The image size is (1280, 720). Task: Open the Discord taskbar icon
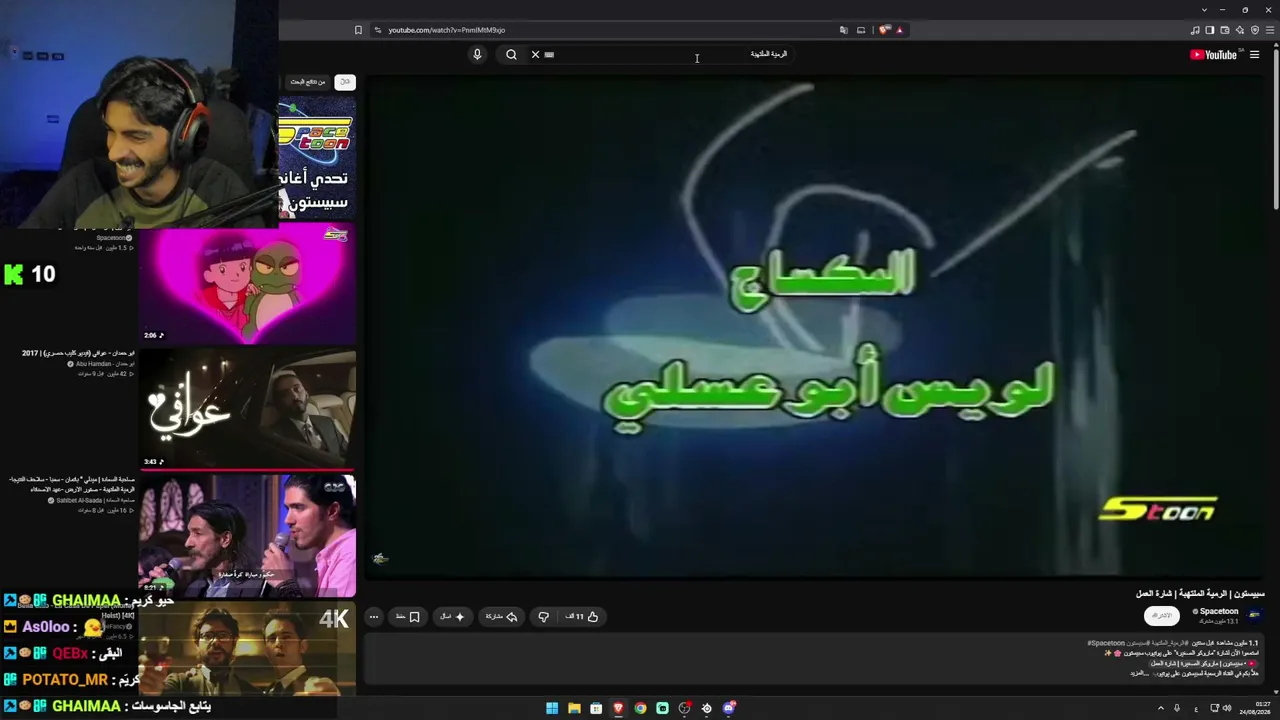point(729,708)
